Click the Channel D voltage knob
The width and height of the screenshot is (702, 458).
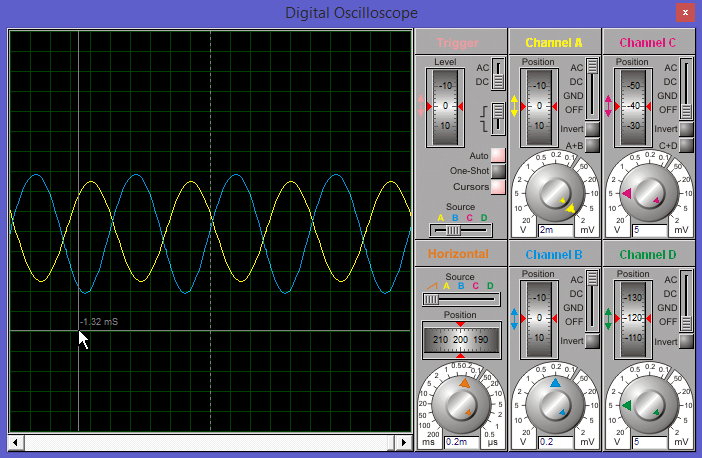tap(649, 405)
